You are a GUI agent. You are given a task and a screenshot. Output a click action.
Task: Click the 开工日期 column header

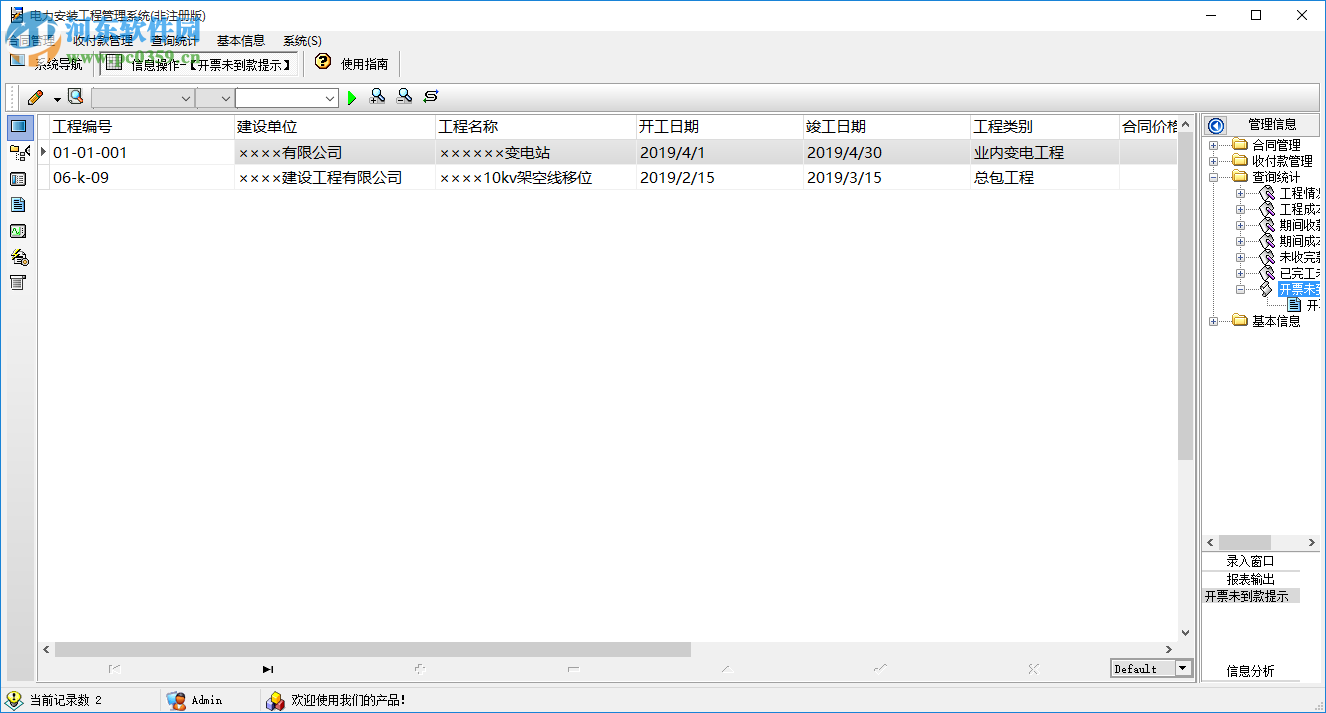point(720,127)
